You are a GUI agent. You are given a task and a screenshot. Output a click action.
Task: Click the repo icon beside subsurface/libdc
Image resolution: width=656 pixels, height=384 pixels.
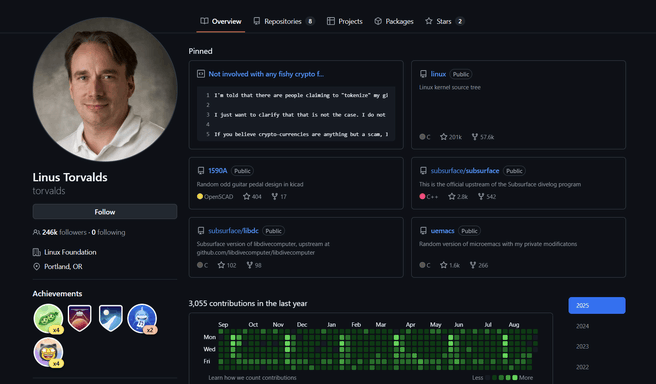click(201, 231)
